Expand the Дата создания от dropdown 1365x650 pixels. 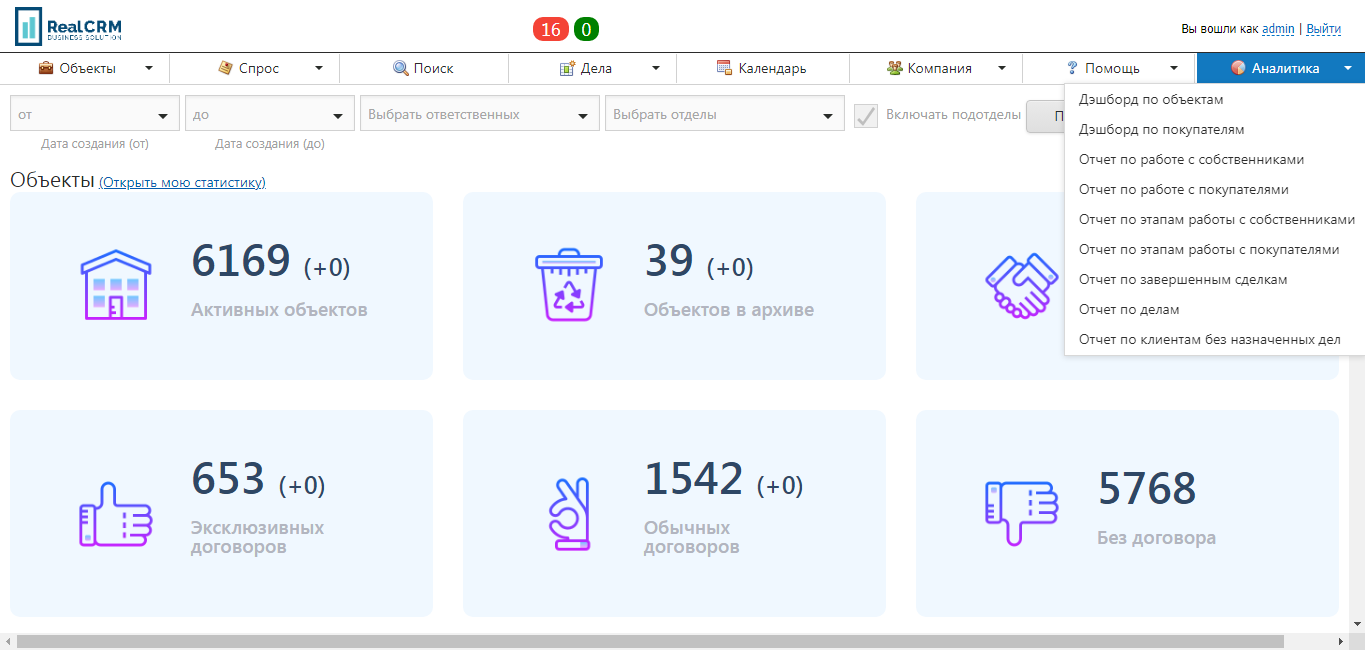pyautogui.click(x=93, y=113)
